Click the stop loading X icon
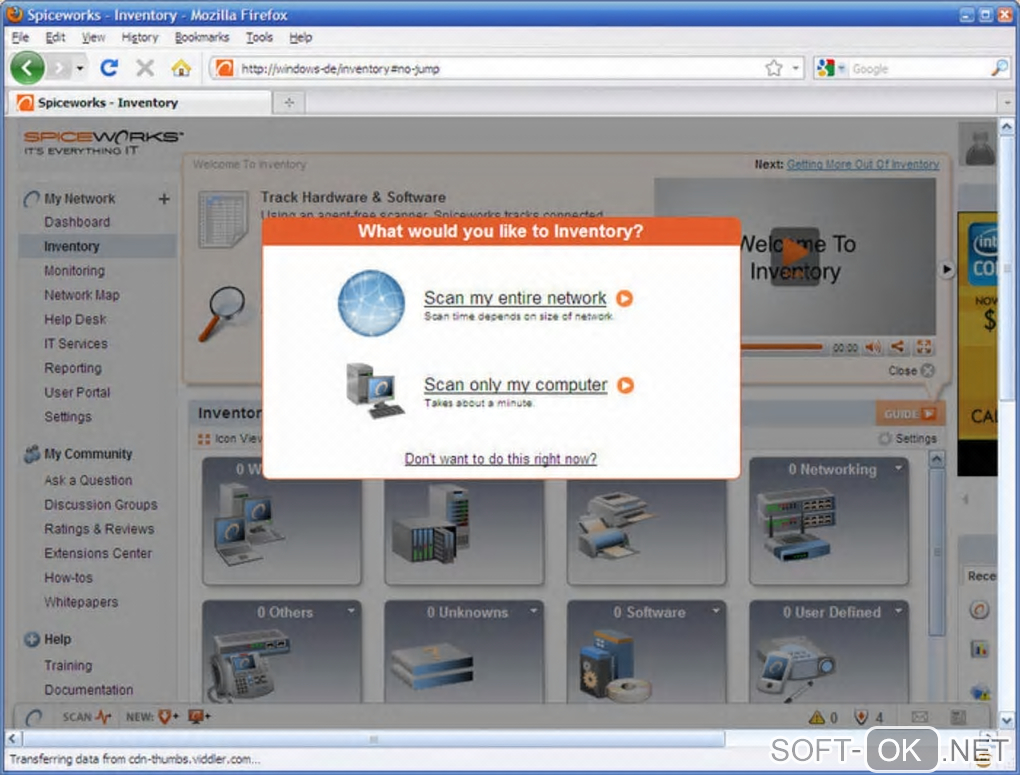The width and height of the screenshot is (1020, 775). click(x=145, y=68)
